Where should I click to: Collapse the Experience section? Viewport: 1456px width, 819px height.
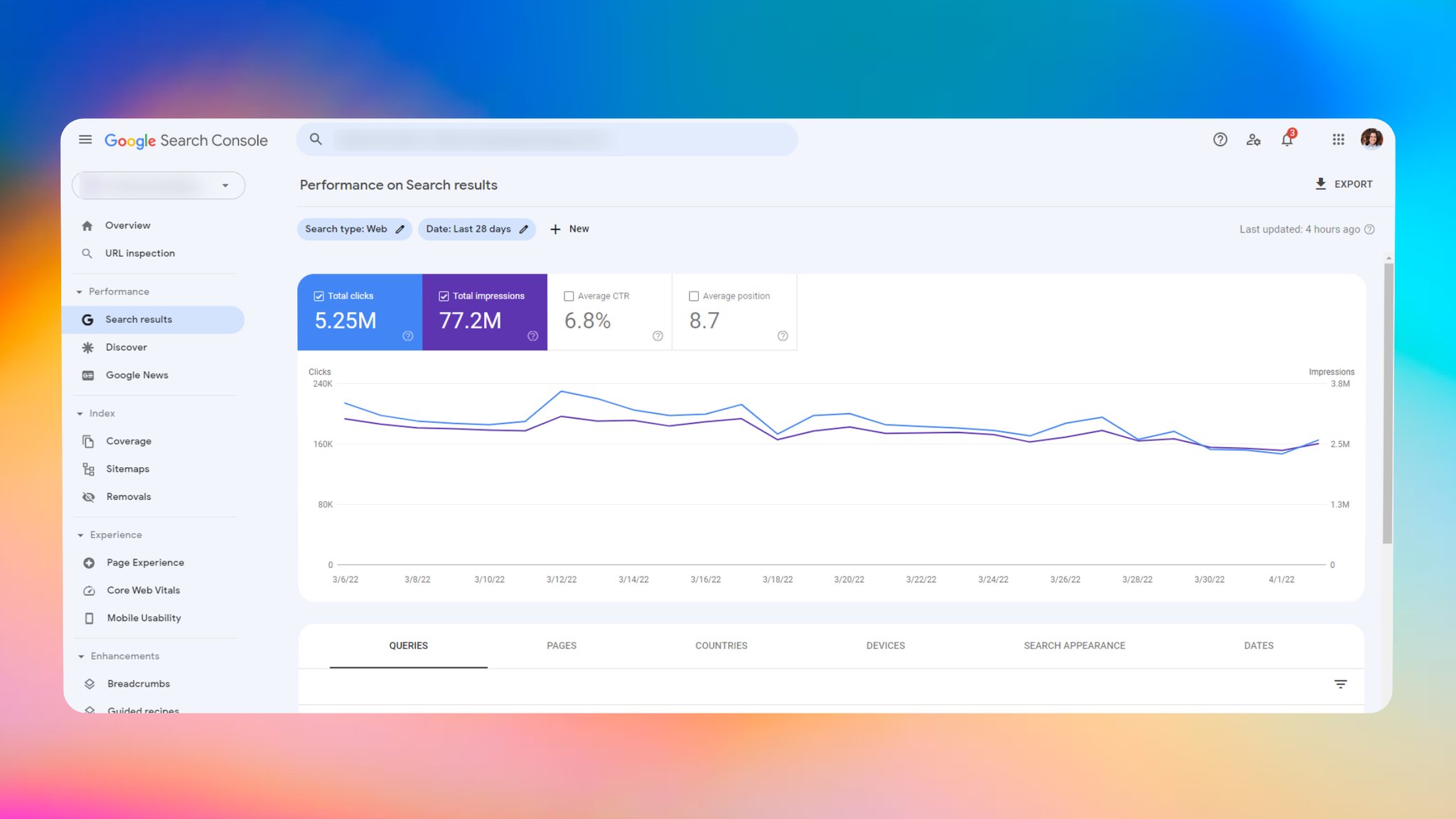coord(80,535)
